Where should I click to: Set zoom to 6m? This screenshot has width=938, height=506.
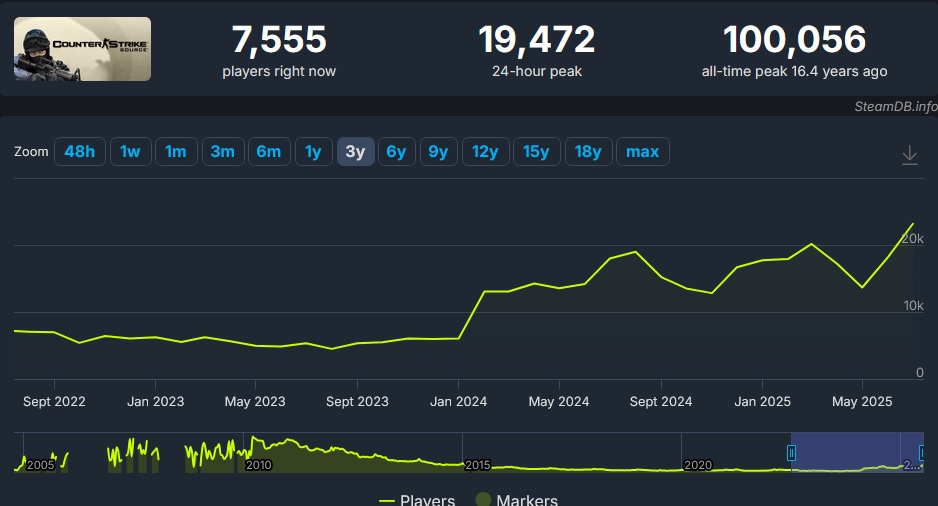[269, 151]
